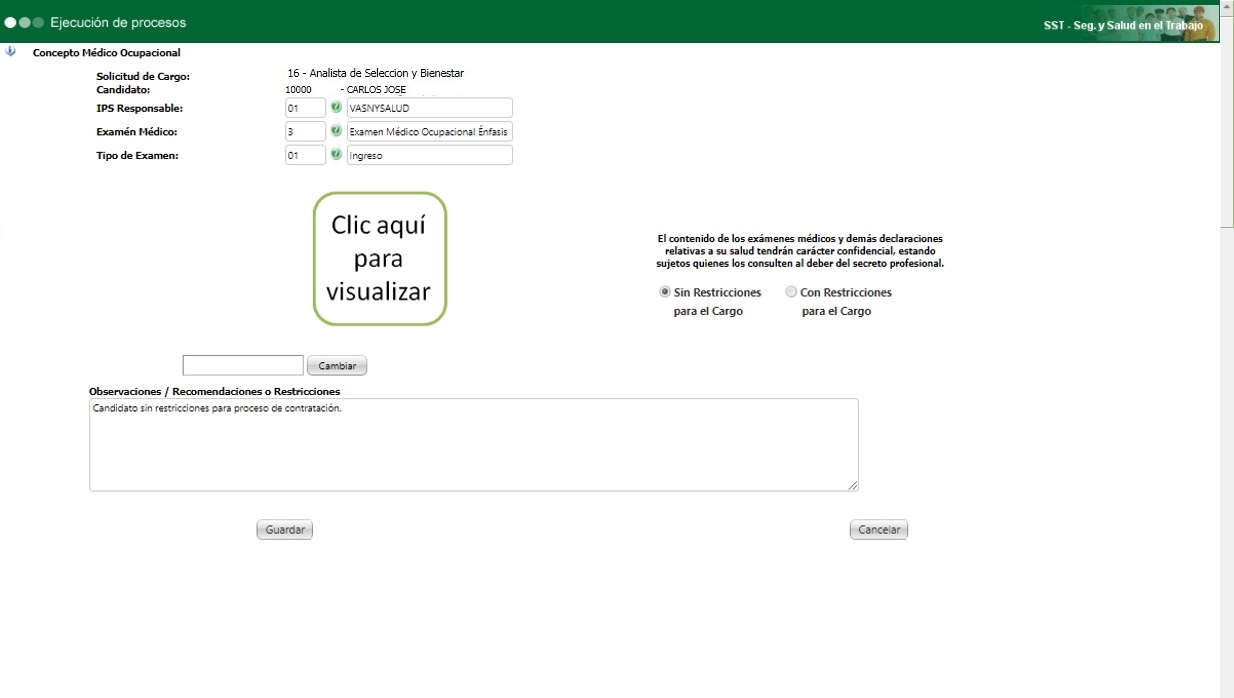Select the Sin Restricciones para el Cargo option
The image size is (1234, 698).
[665, 292]
